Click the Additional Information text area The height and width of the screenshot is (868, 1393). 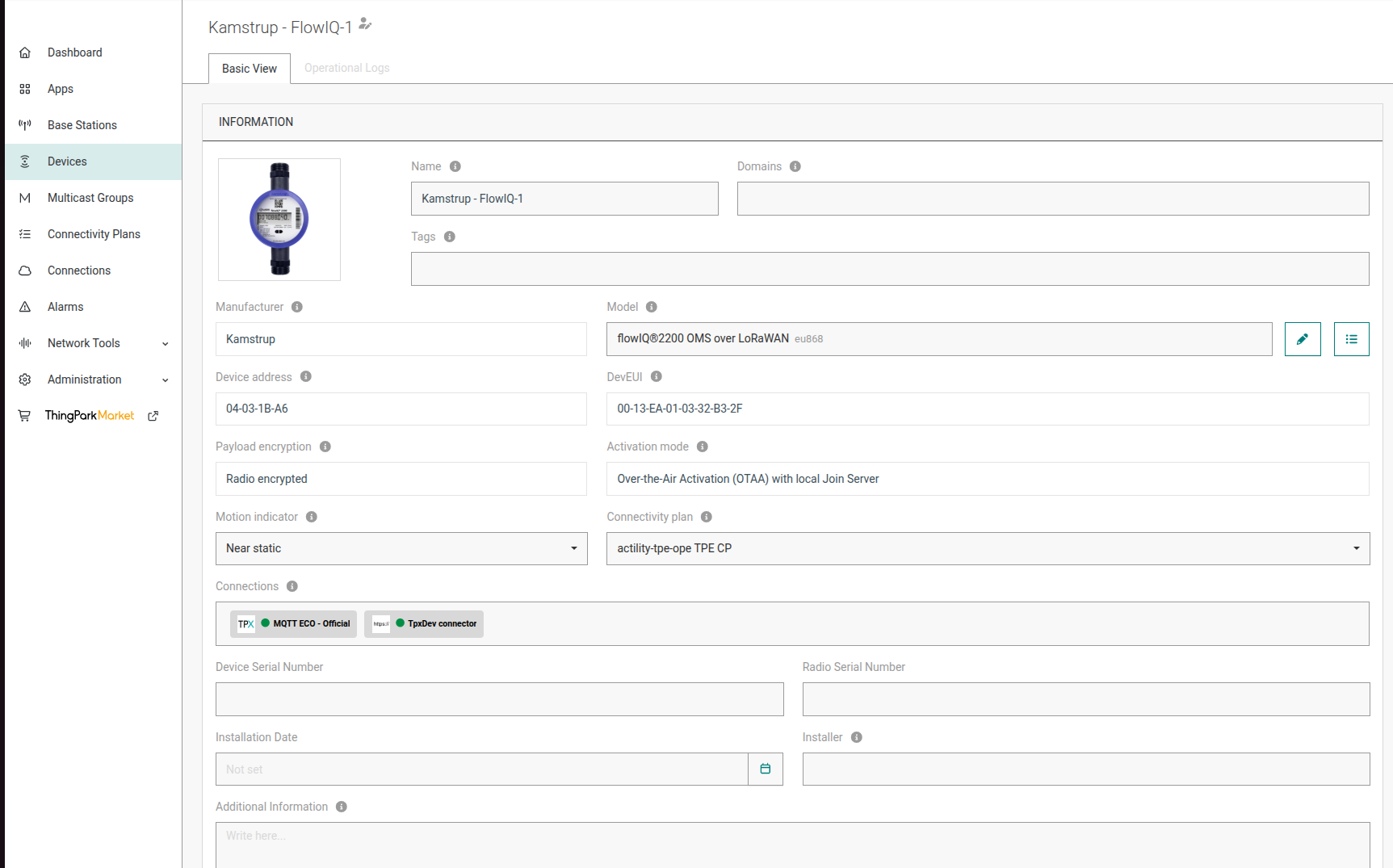pos(793,845)
